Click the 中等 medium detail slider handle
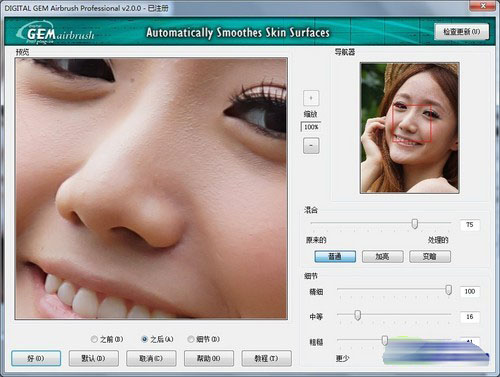Image resolution: width=500 pixels, height=377 pixels. (x=357, y=315)
